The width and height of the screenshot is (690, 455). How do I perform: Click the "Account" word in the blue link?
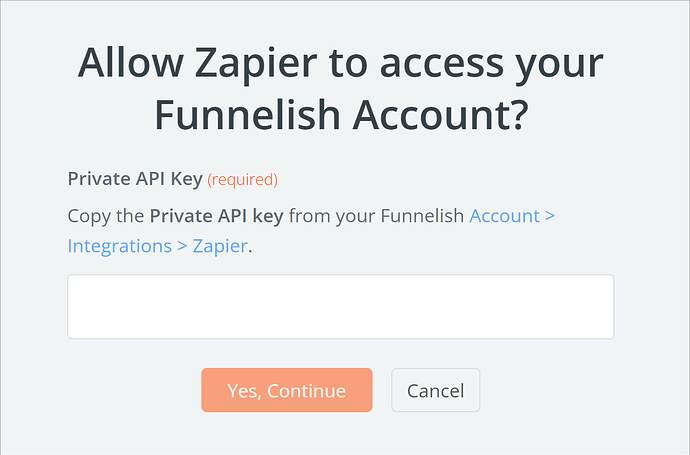(503, 215)
